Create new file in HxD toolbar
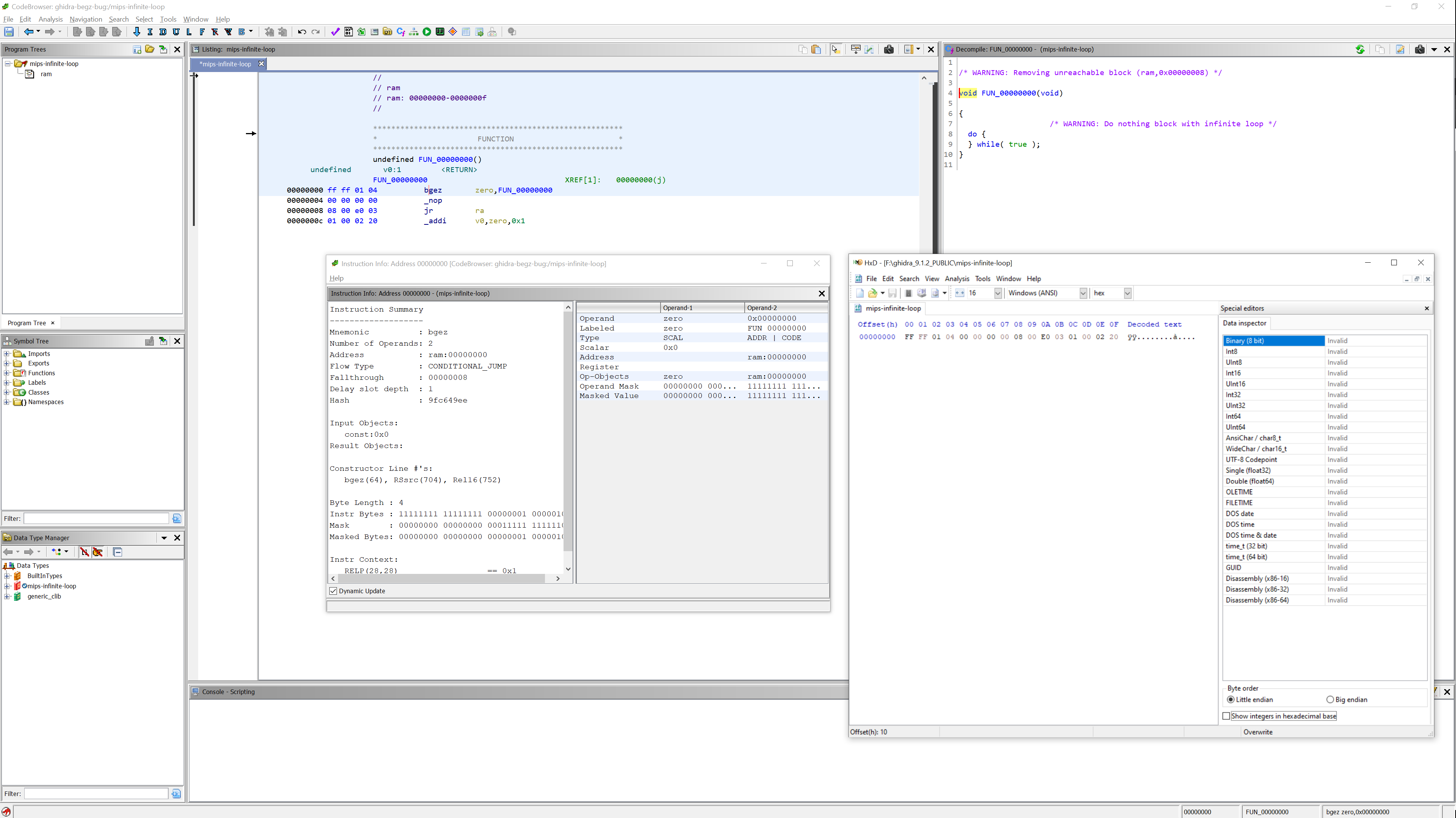Viewport: 1456px width, 818px height. (860, 293)
